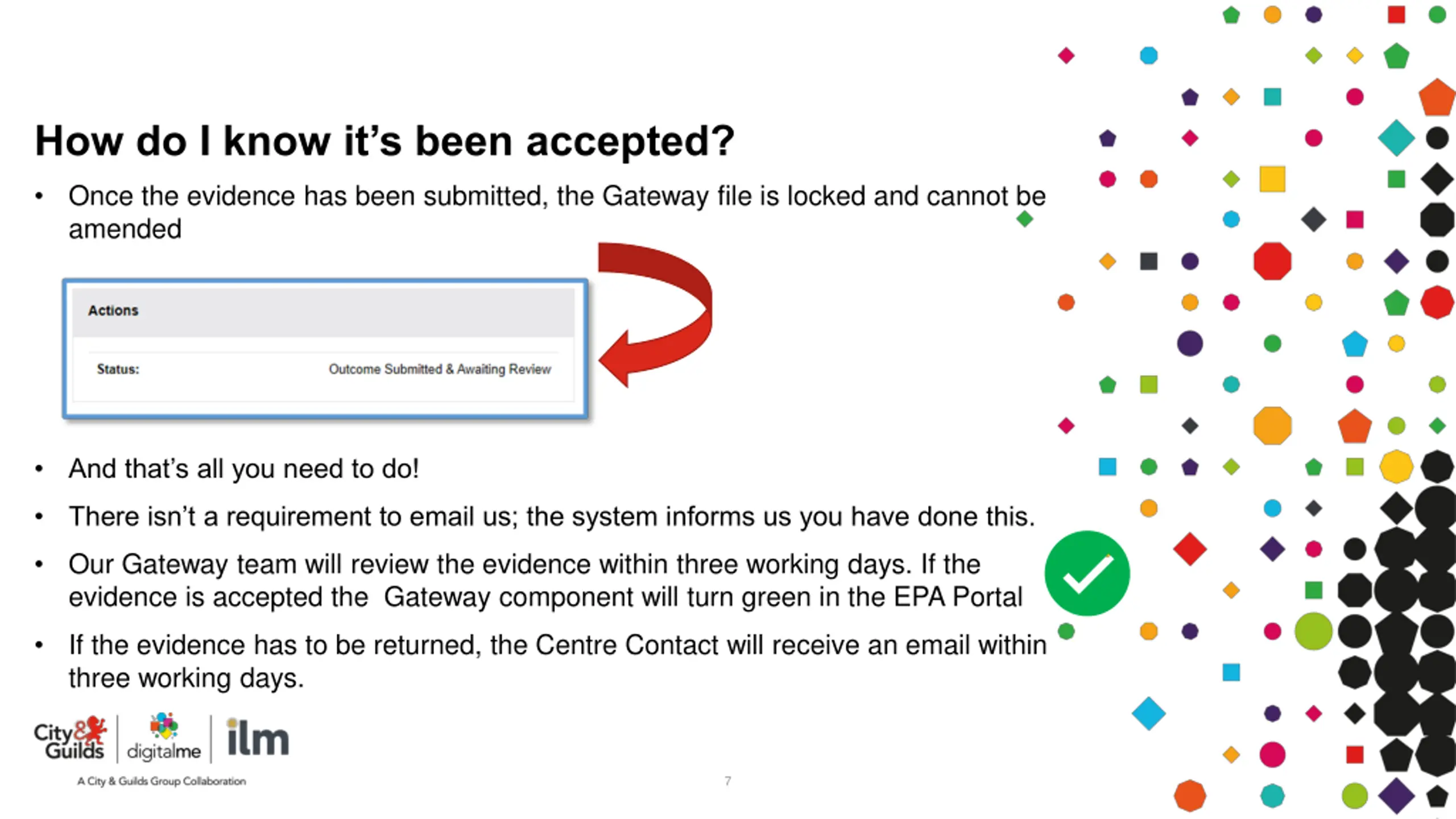Click the teal diamond shape near top right

click(x=1396, y=138)
